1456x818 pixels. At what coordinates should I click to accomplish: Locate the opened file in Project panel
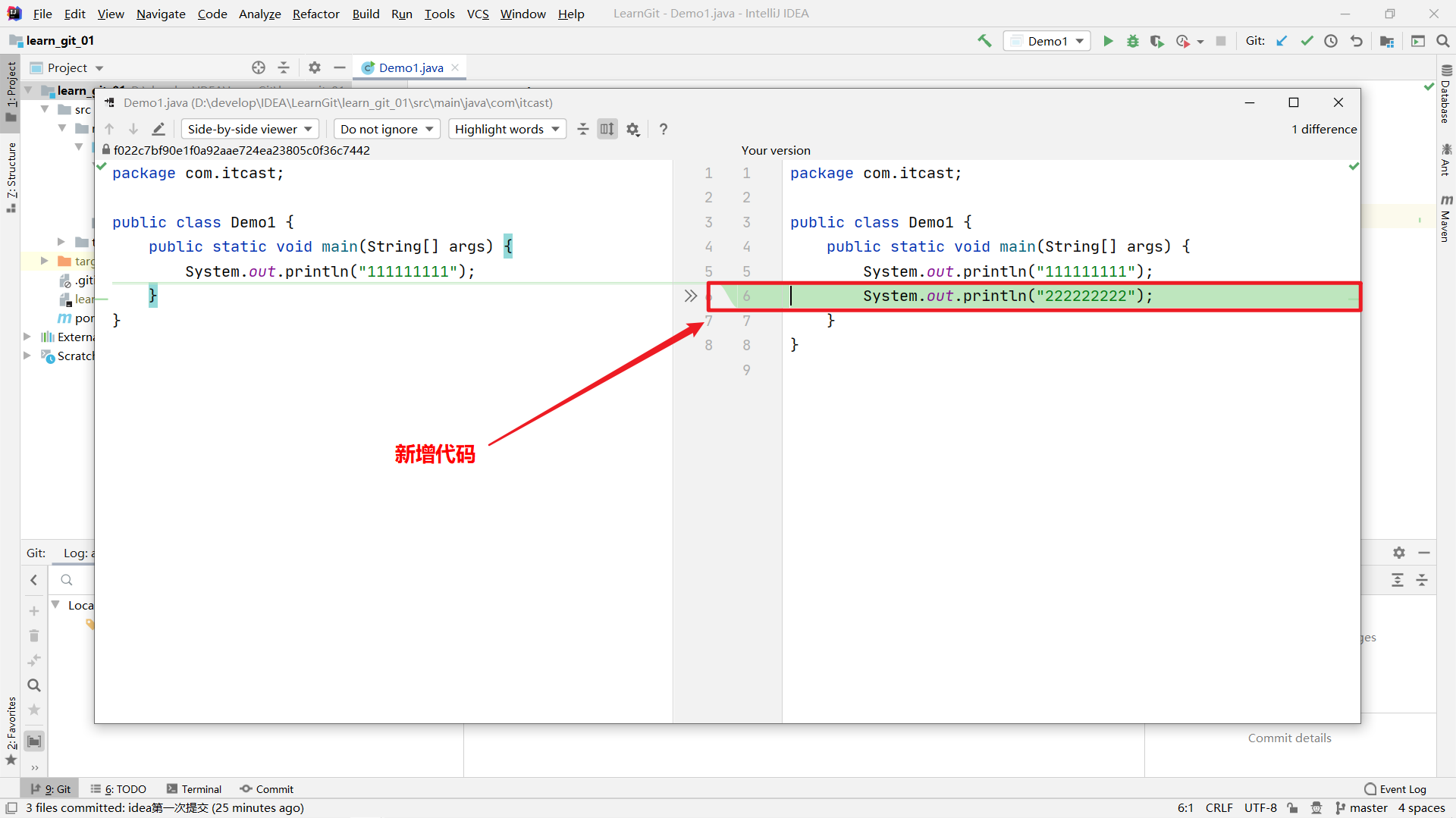259,67
